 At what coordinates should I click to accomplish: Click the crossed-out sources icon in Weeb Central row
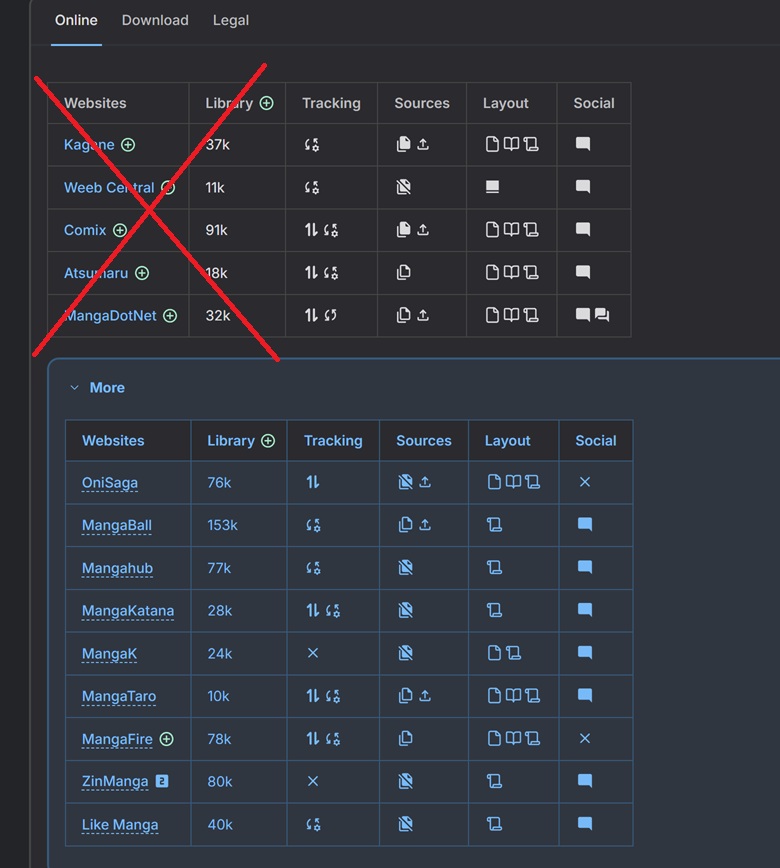(404, 187)
